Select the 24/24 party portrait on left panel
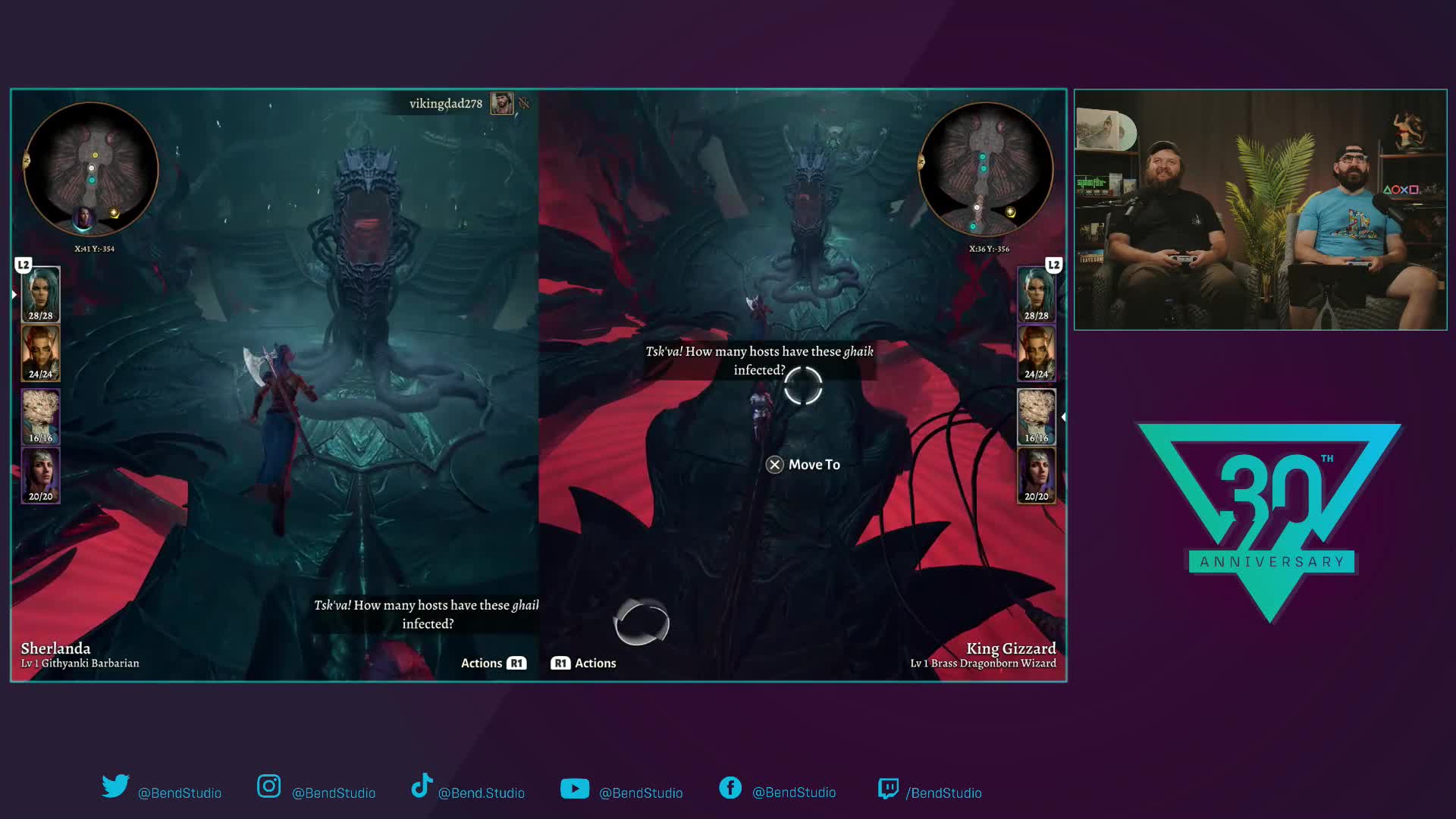Image resolution: width=1456 pixels, height=819 pixels. coord(40,353)
